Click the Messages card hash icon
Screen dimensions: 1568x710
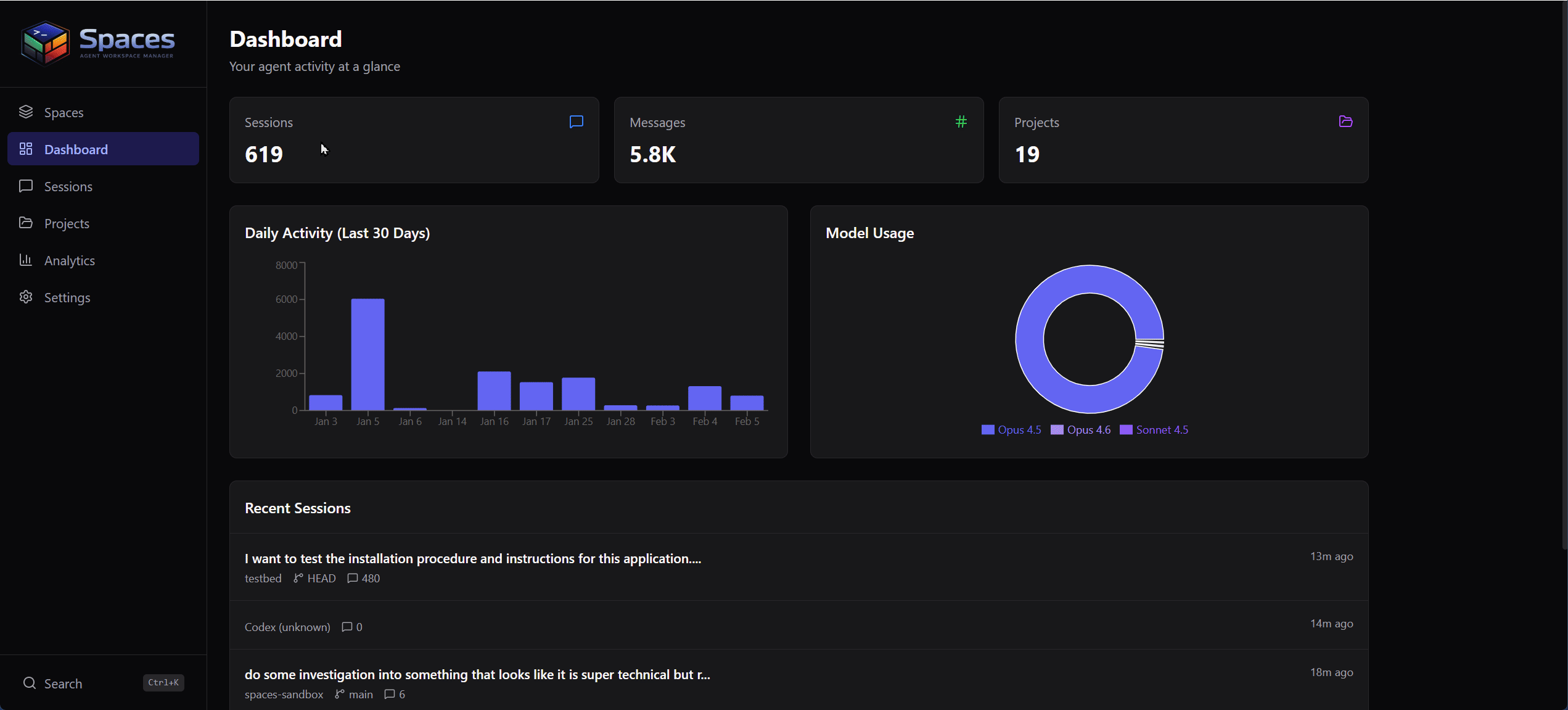pyautogui.click(x=961, y=122)
